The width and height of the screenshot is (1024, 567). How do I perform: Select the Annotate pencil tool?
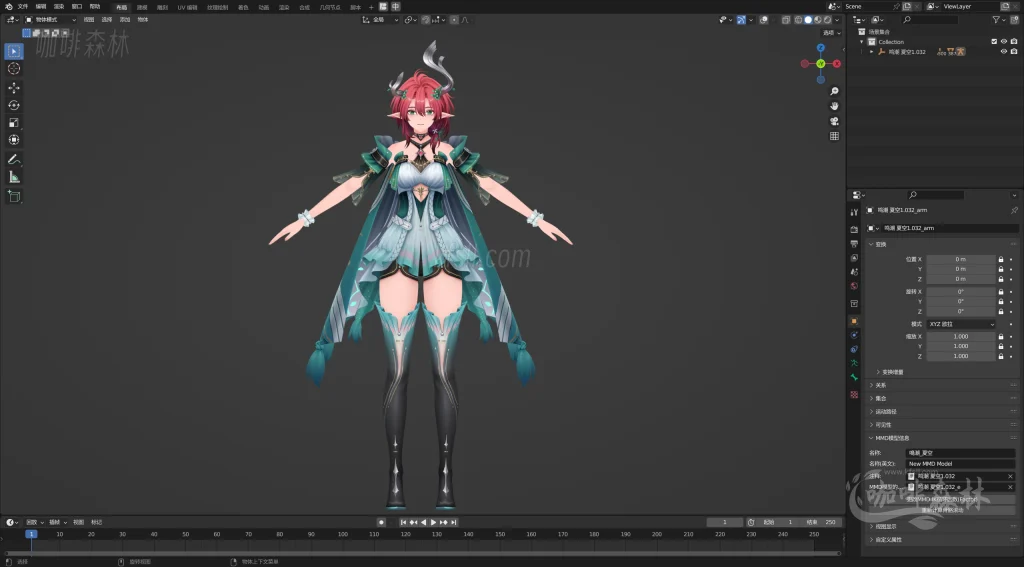14,159
